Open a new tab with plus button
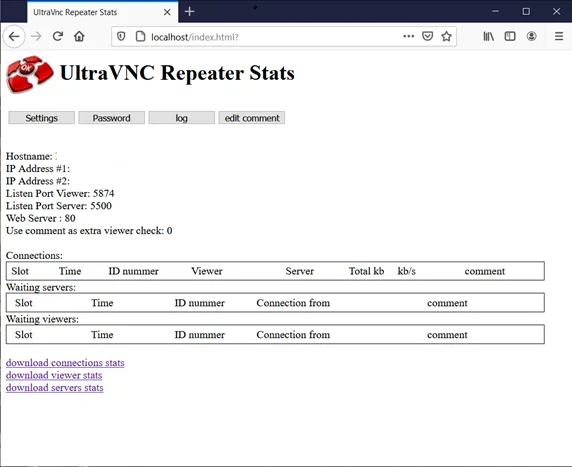Viewport: 572px width, 467px height. point(189,12)
